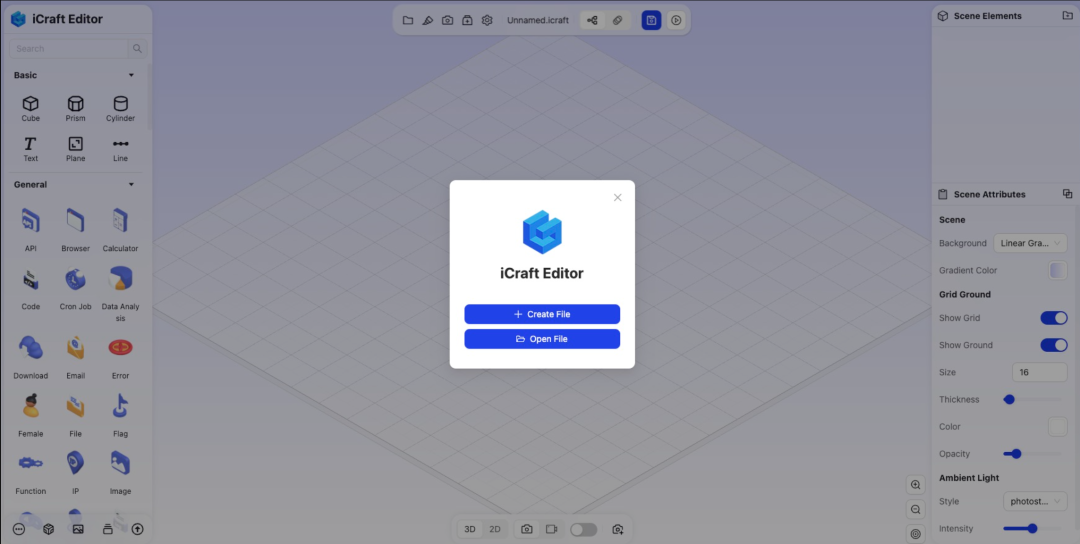Switch to 2D view
1080x544 pixels.
point(495,529)
